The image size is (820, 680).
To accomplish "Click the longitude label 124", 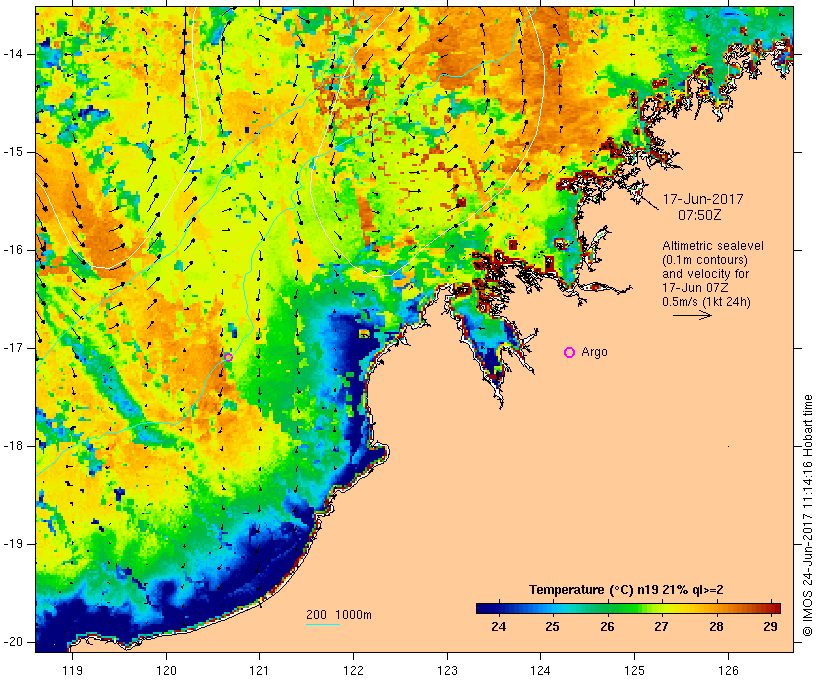I will click(x=541, y=671).
